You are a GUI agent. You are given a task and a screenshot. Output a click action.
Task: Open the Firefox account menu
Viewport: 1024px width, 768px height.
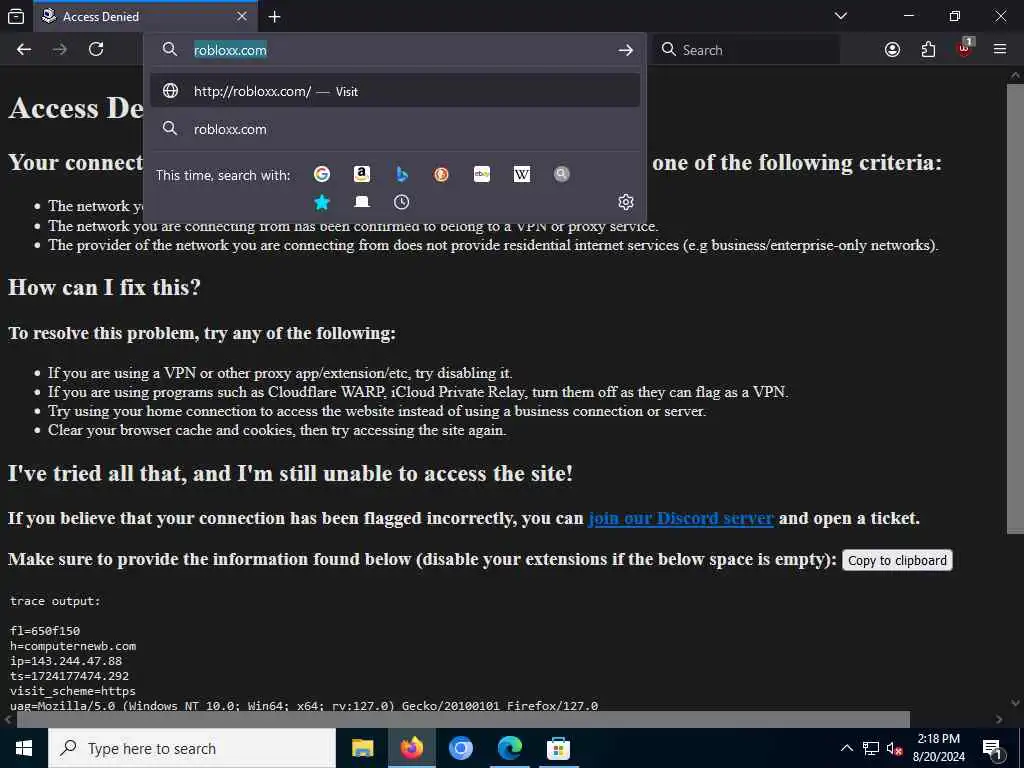tap(892, 50)
